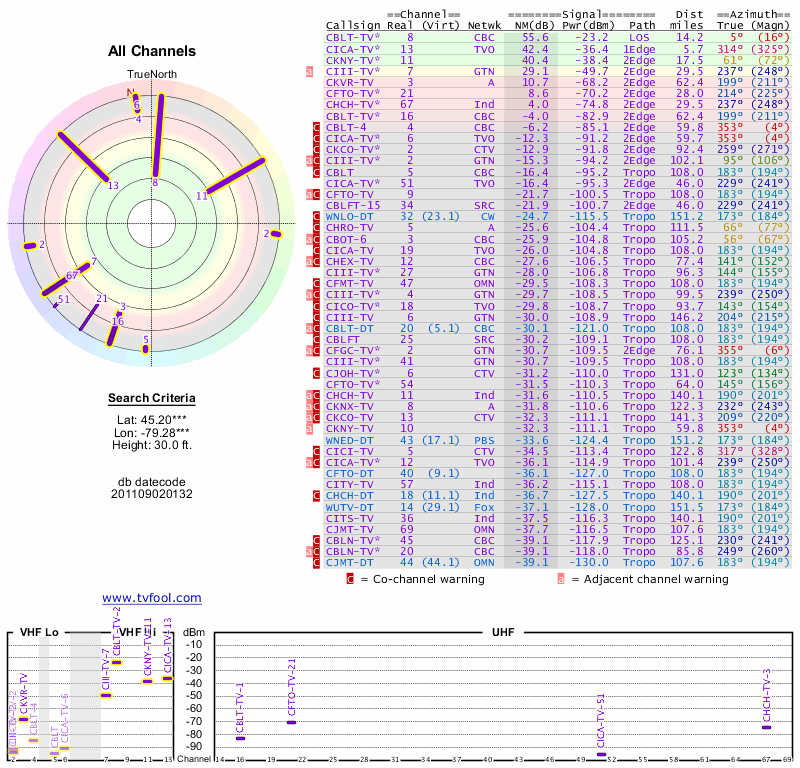The image size is (800, 768).
Task: Click the Adjacent channel warning legend icon
Action: pyautogui.click(x=561, y=578)
